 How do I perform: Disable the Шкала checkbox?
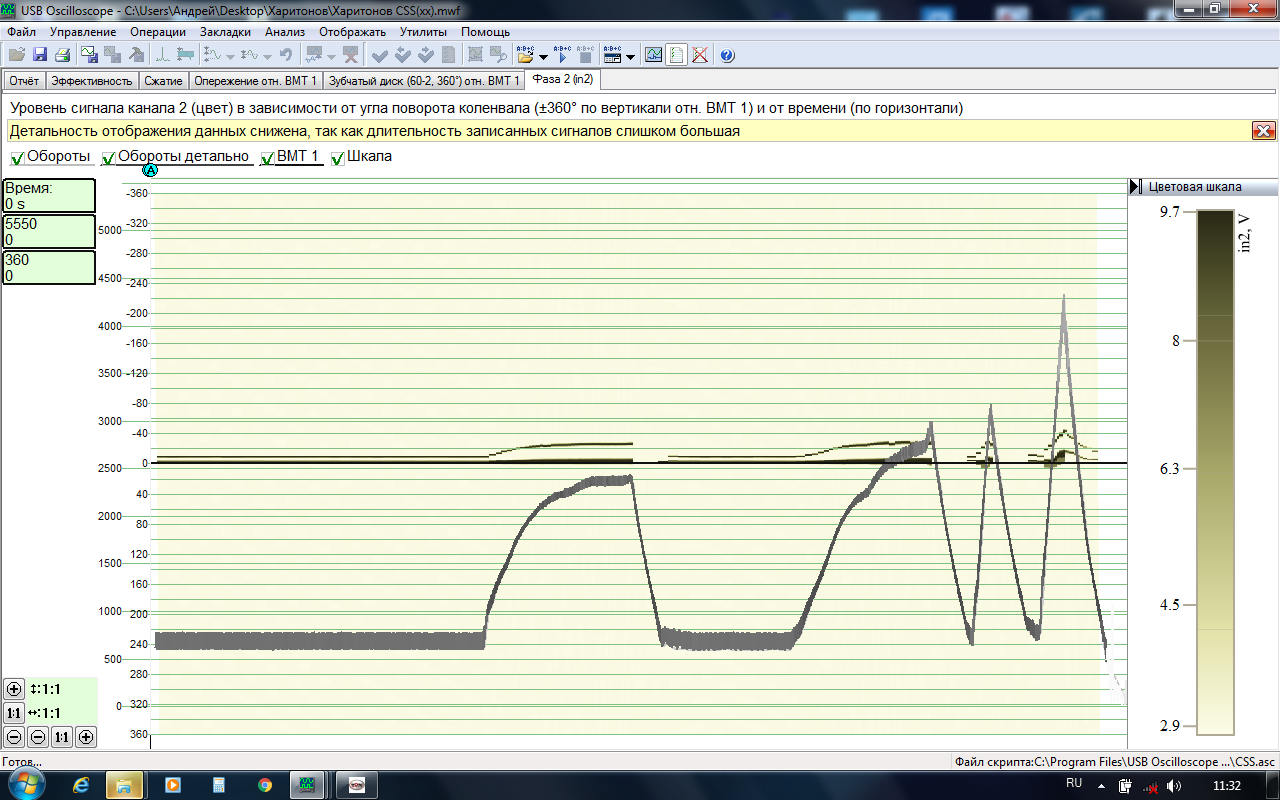tap(338, 158)
